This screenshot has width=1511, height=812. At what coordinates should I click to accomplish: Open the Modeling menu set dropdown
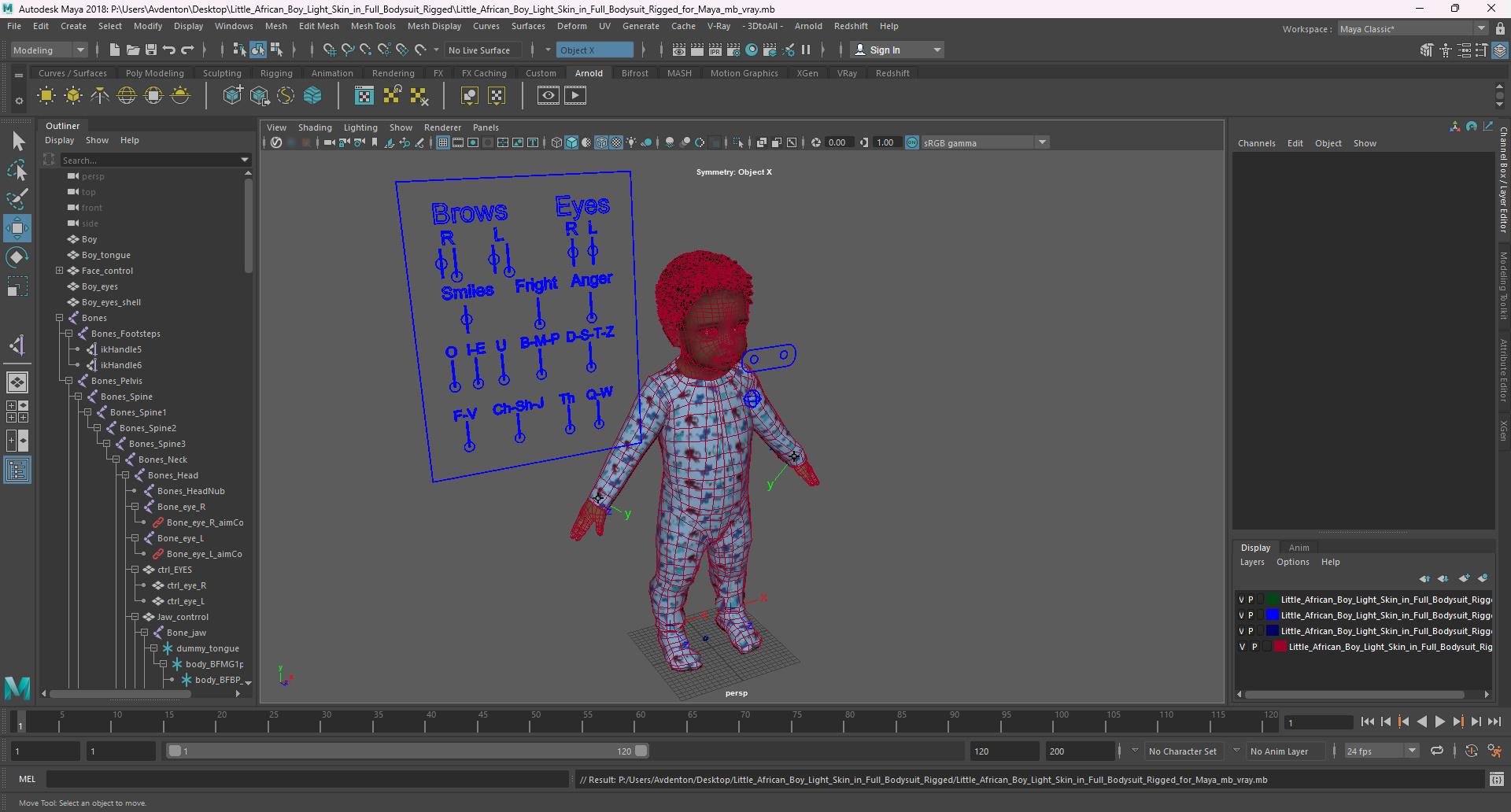49,50
